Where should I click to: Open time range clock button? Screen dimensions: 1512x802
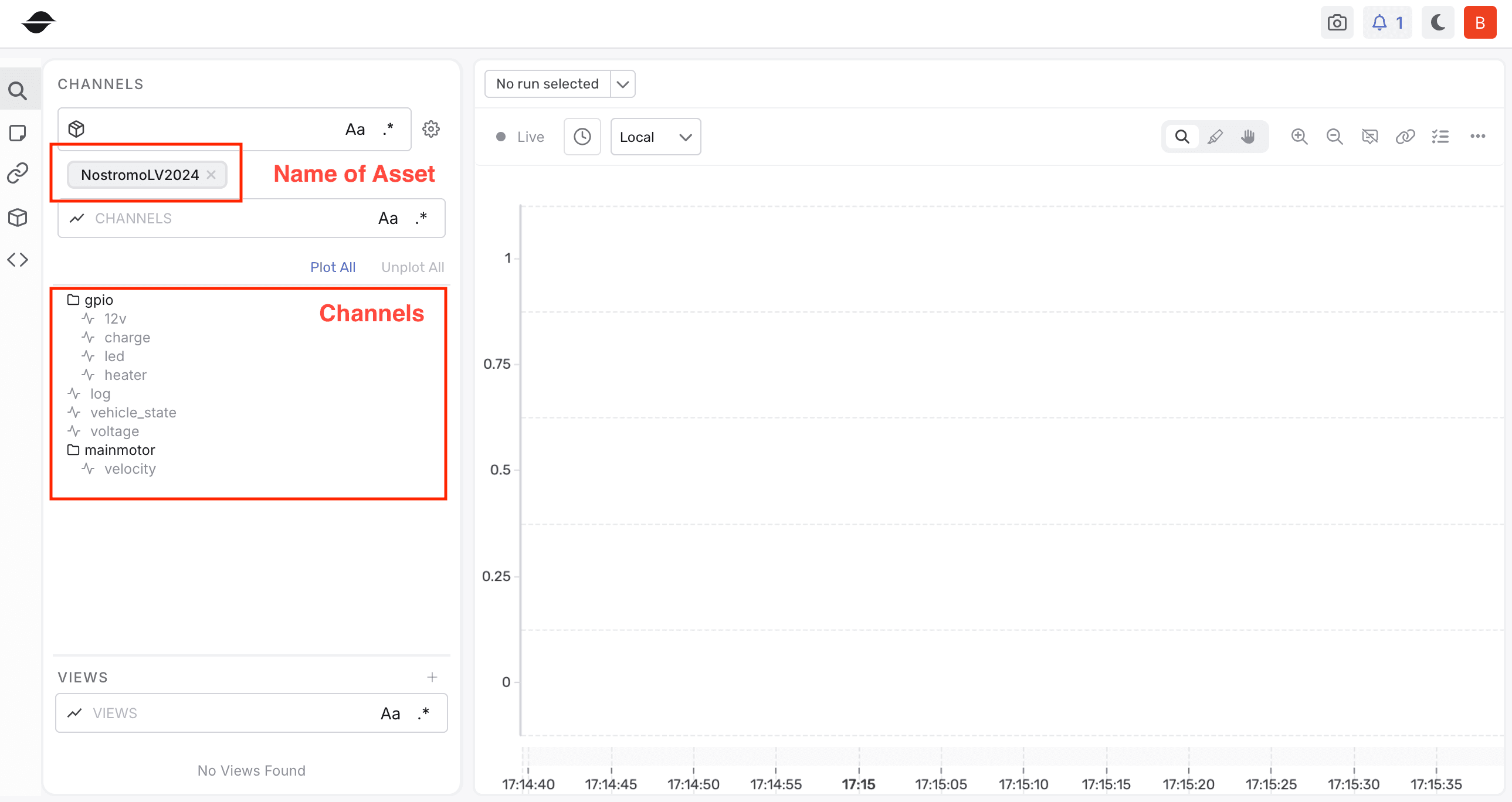pos(582,137)
